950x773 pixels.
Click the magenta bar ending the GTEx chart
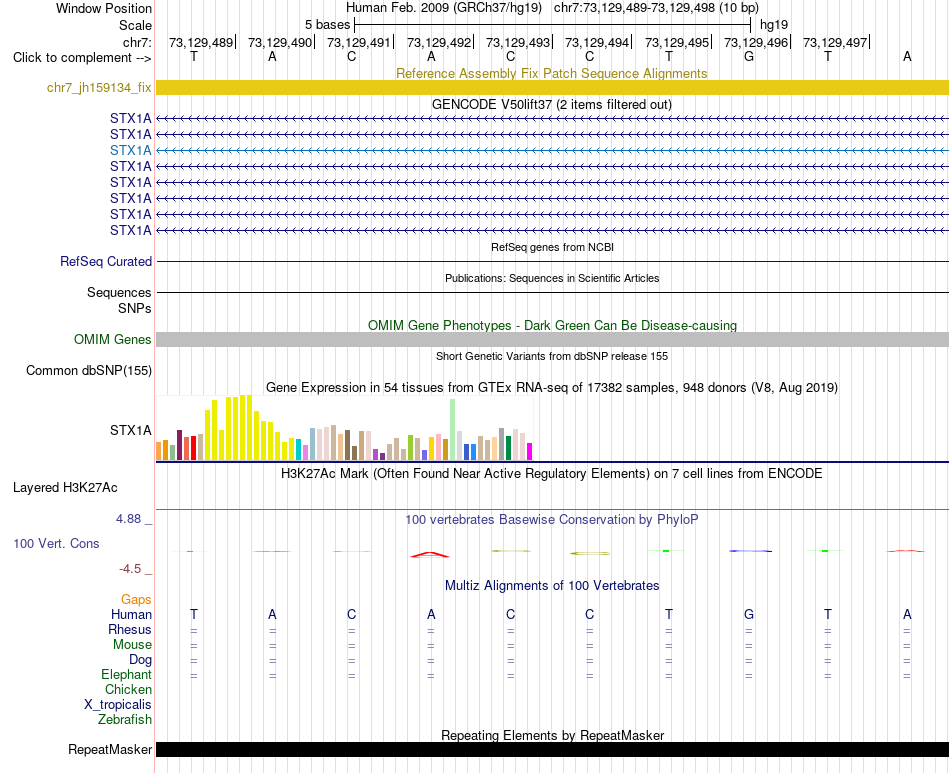[529, 452]
